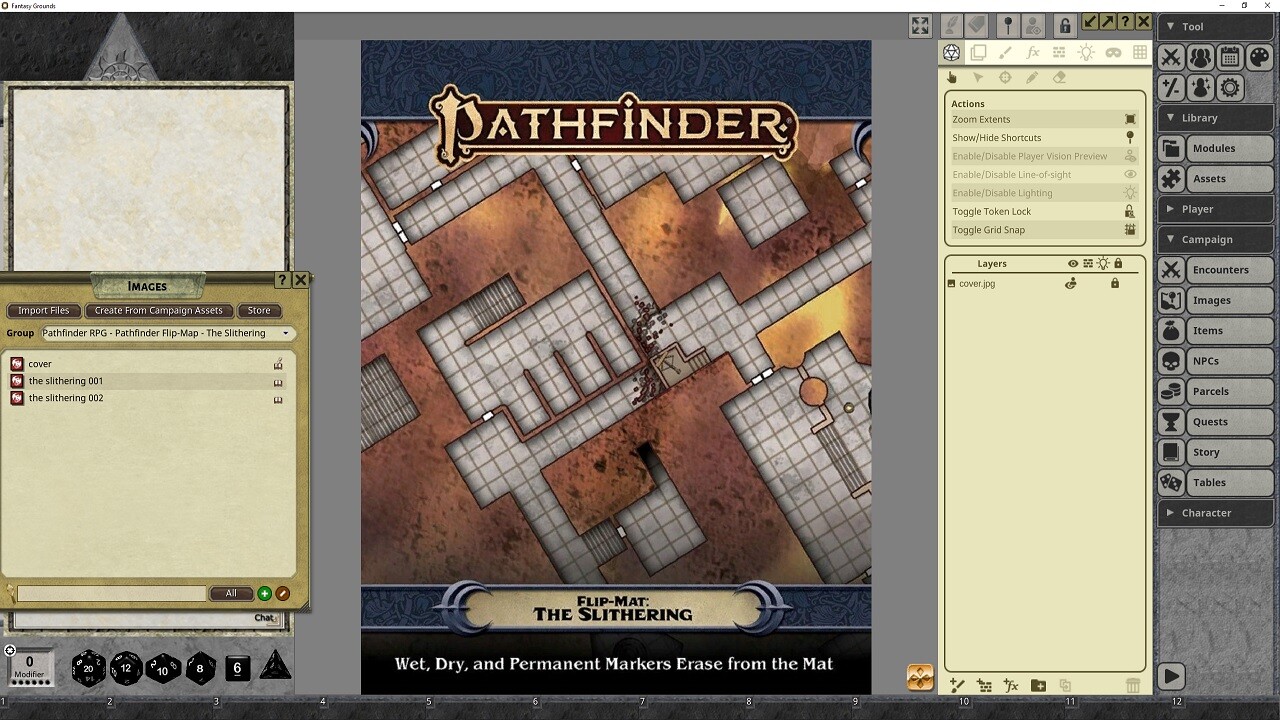Viewport: 1280px width, 720px height.
Task: Open the Assets library from the right sidebar
Action: (1215, 178)
